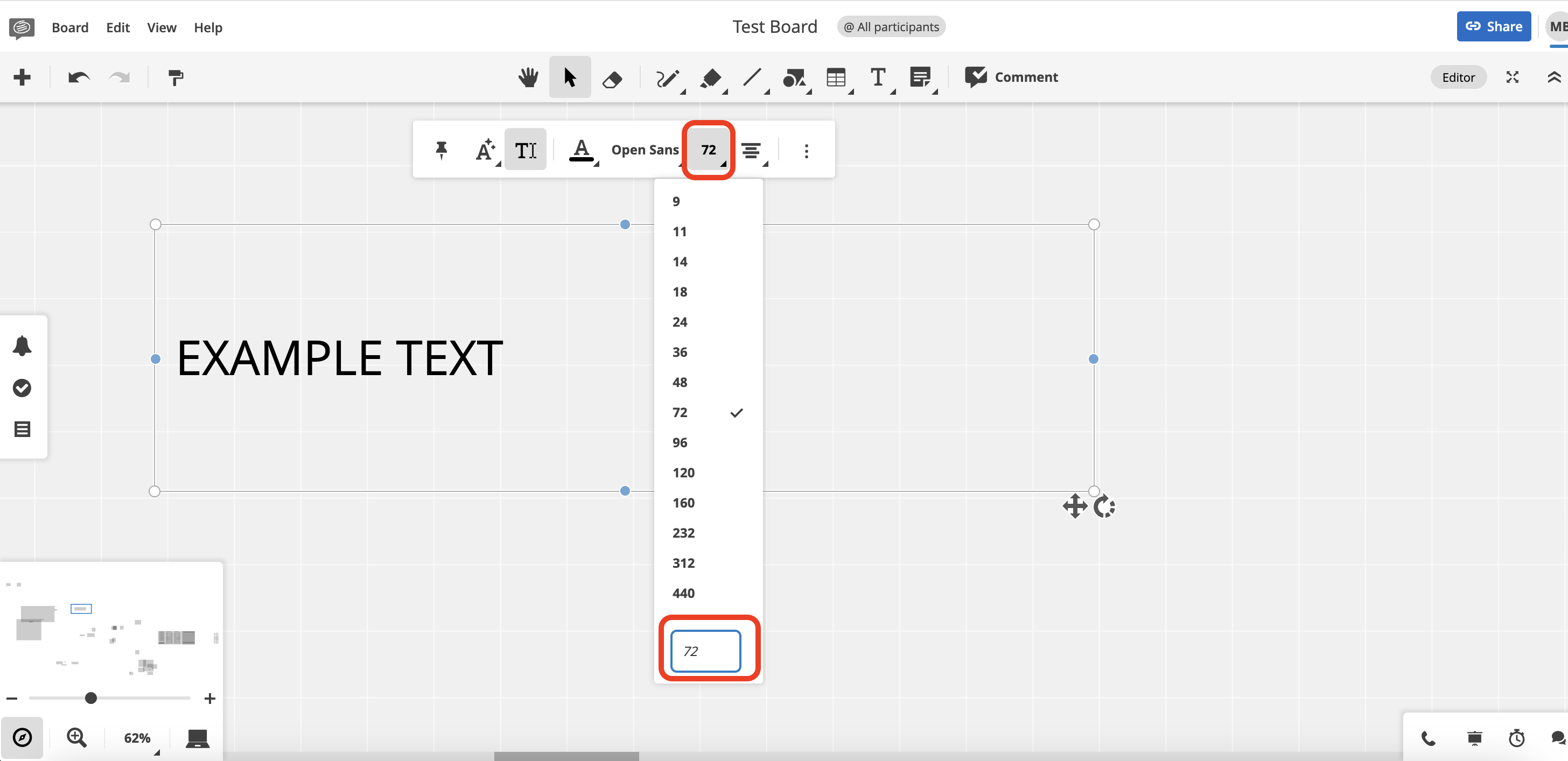Select the shapes tool
Viewport: 1568px width, 761px height.
pyautogui.click(x=795, y=79)
